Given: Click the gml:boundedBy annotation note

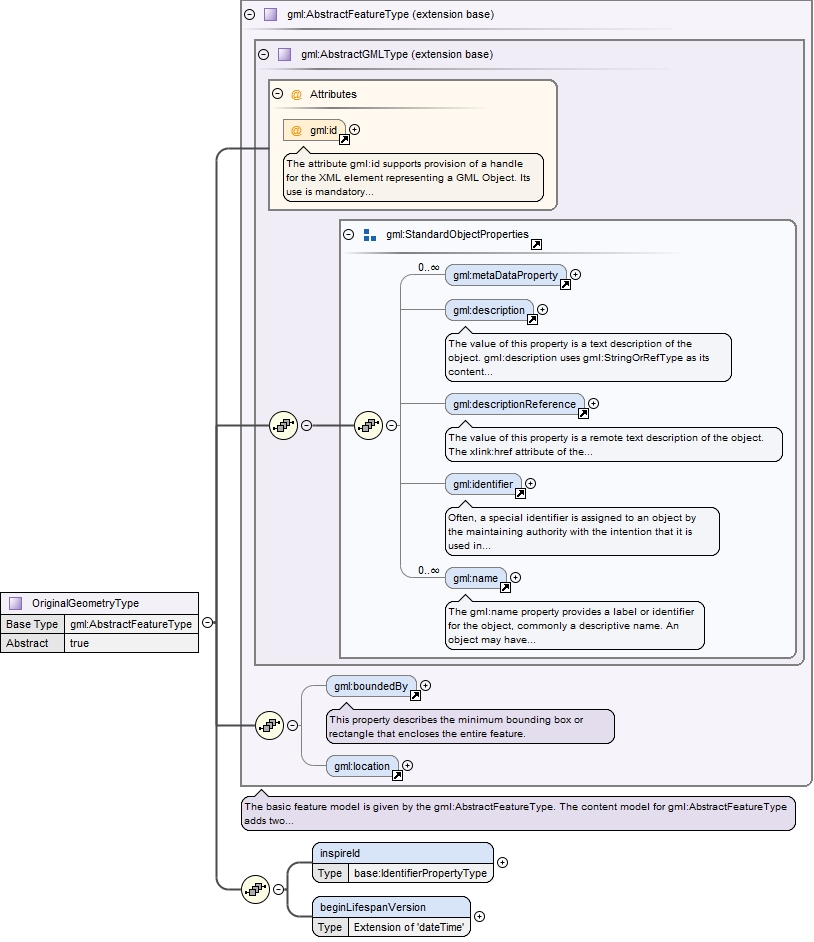Looking at the screenshot, I should [470, 726].
